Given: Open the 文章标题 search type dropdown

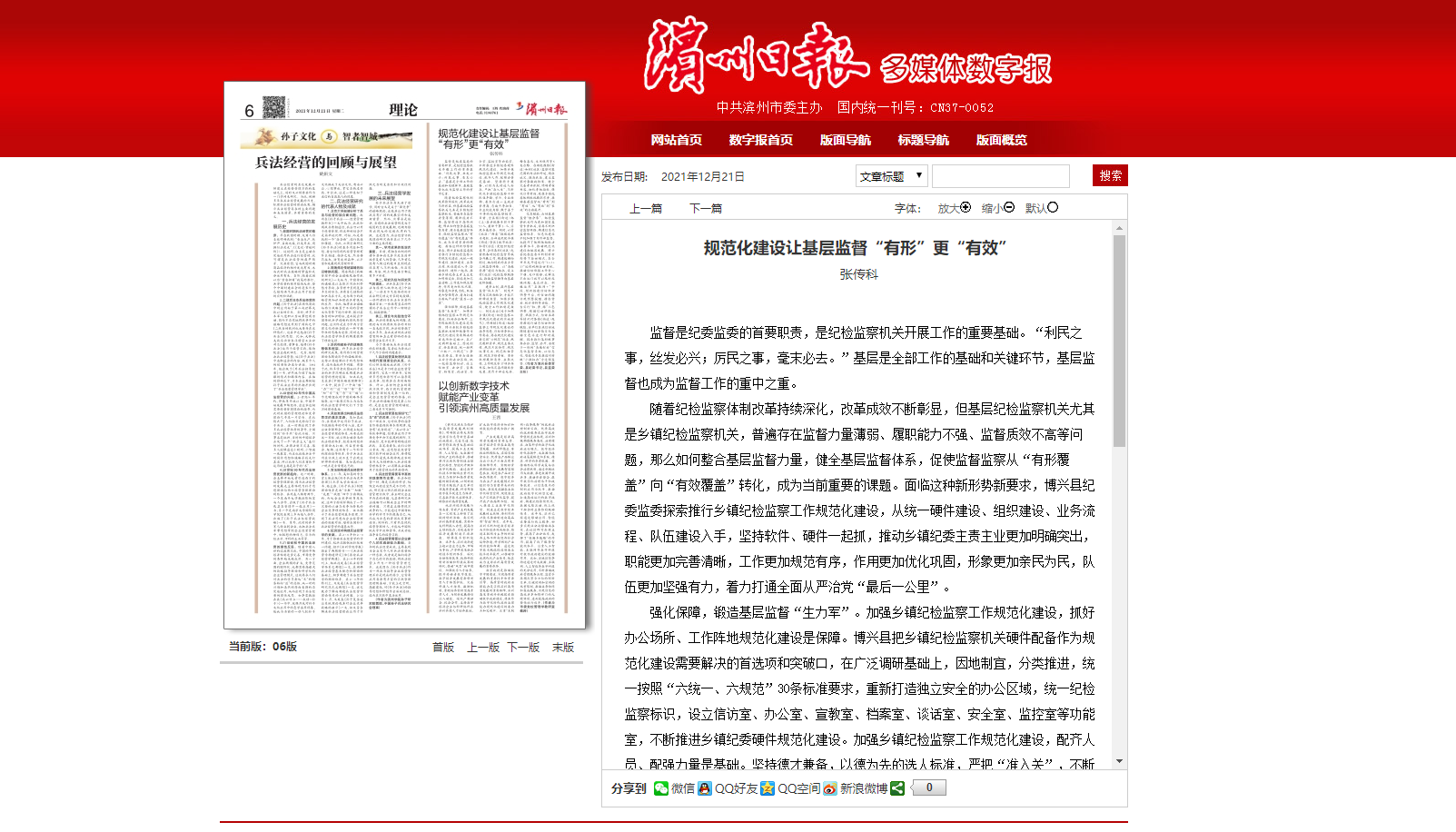Looking at the screenshot, I should point(891,176).
